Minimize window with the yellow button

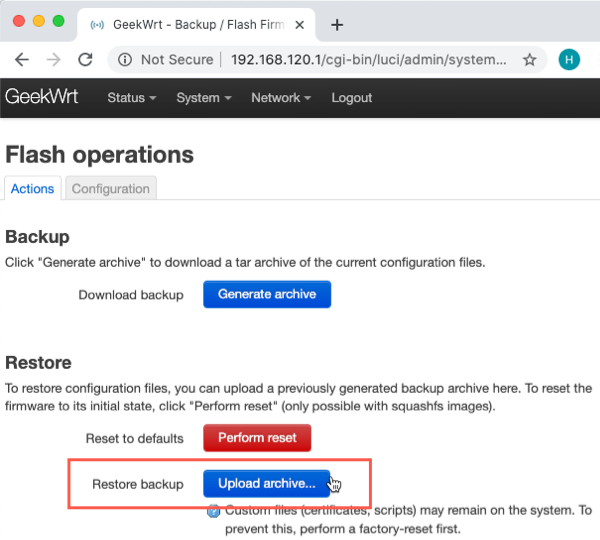39,21
